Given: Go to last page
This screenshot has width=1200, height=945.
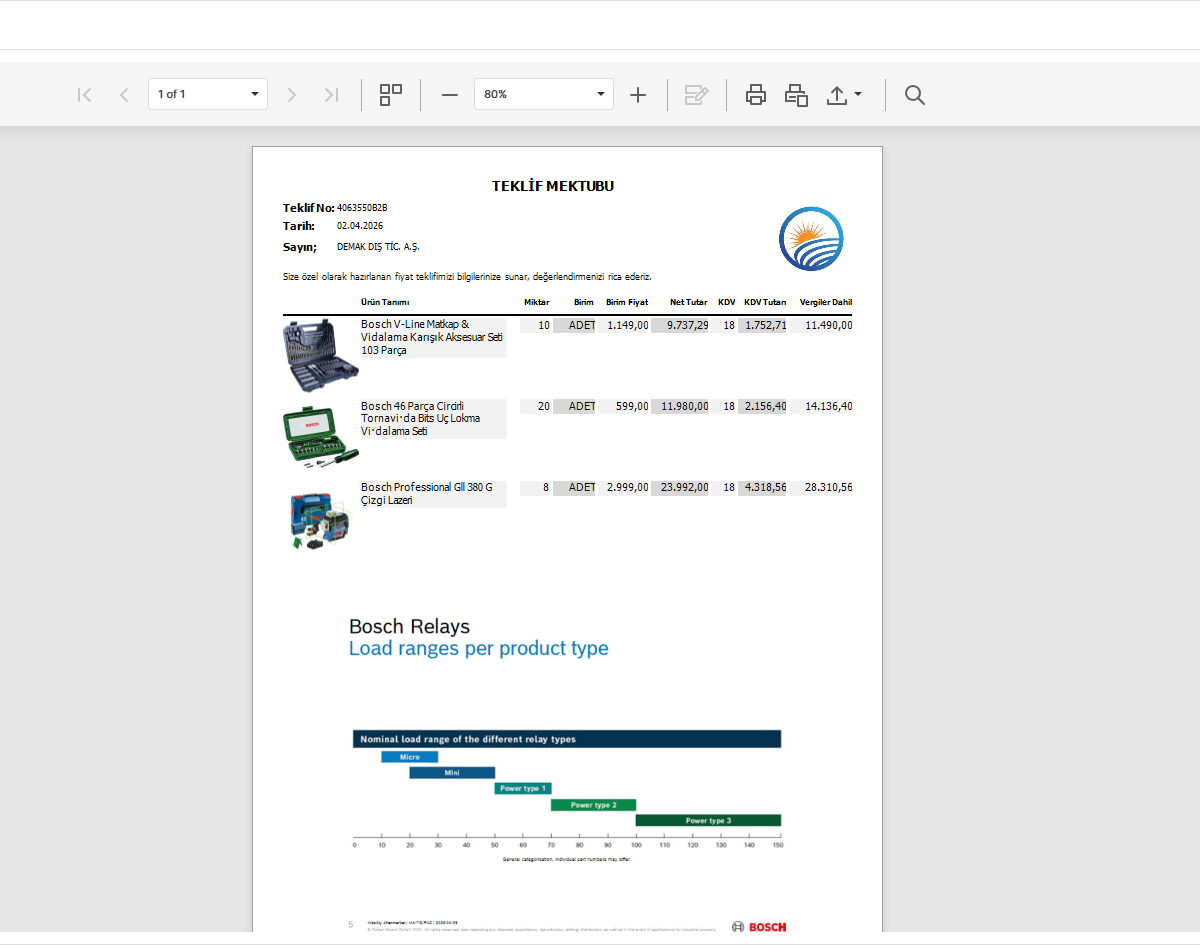Looking at the screenshot, I should point(331,95).
